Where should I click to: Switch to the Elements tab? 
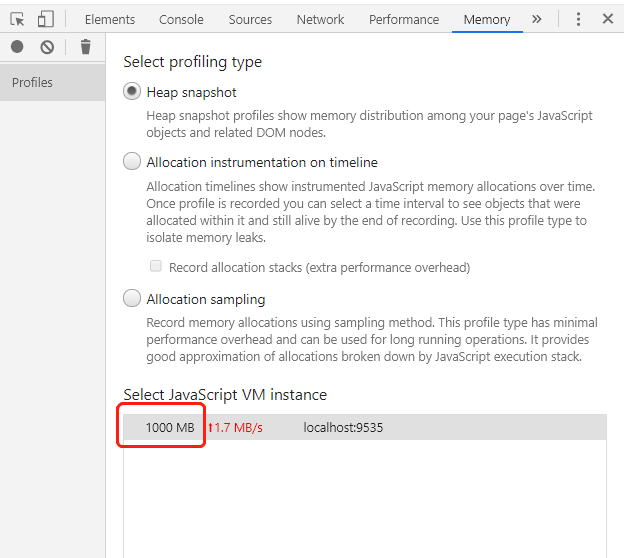click(x=110, y=20)
